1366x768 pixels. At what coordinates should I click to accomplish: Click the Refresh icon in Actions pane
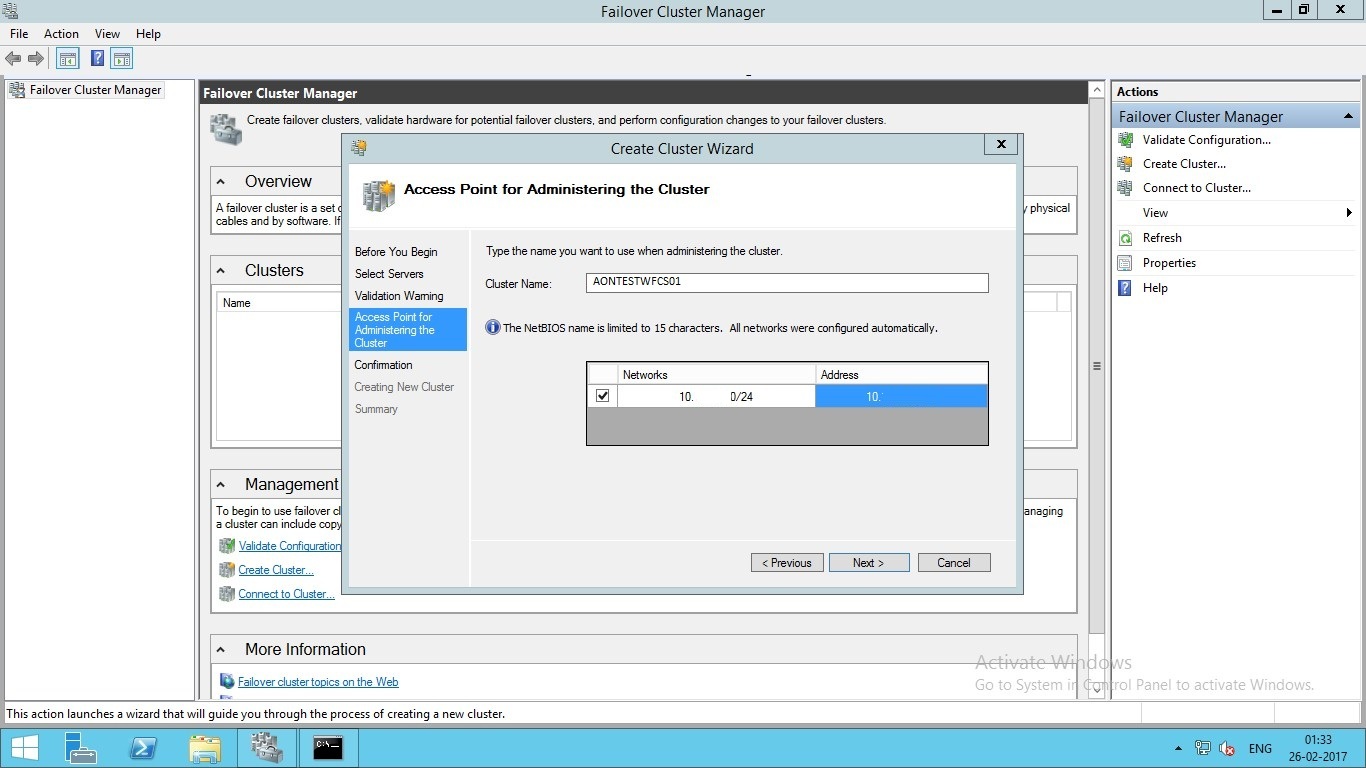point(1125,238)
